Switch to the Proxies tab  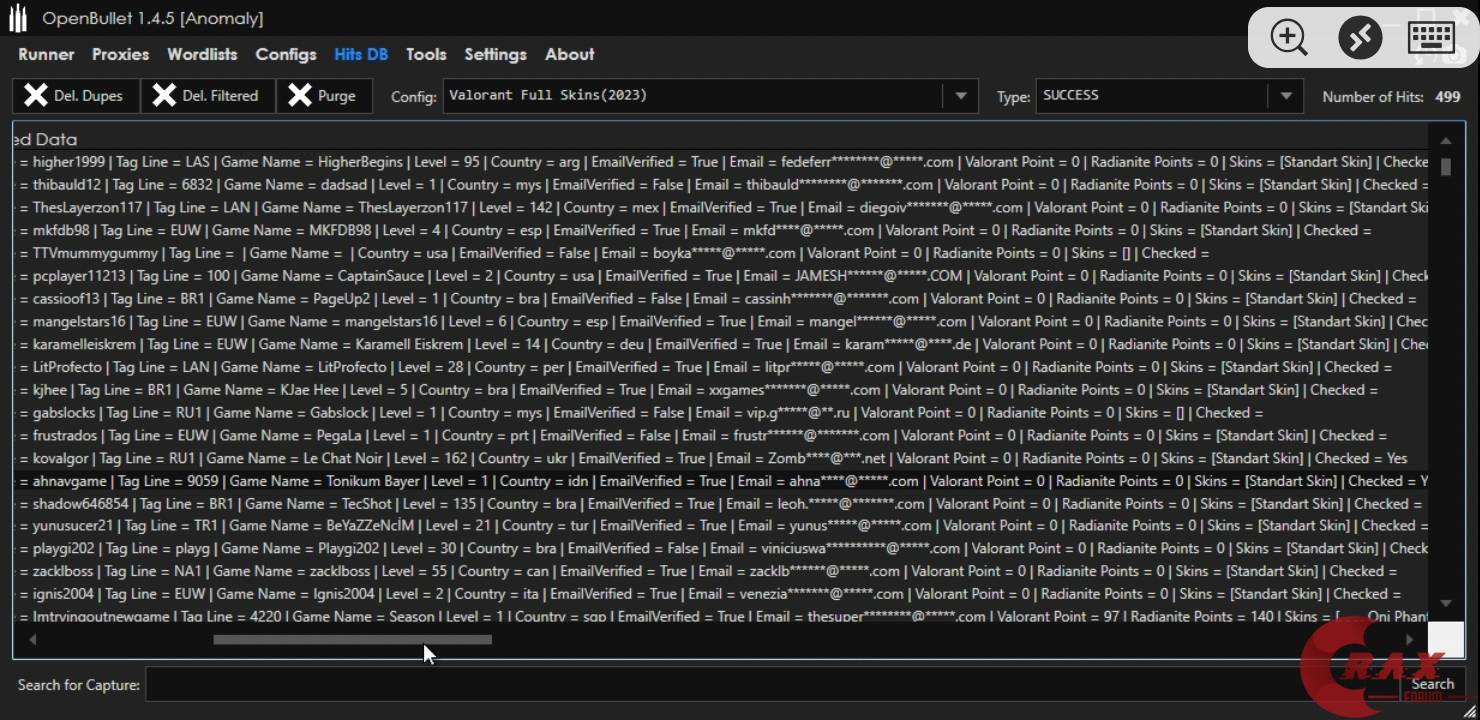[x=120, y=55]
